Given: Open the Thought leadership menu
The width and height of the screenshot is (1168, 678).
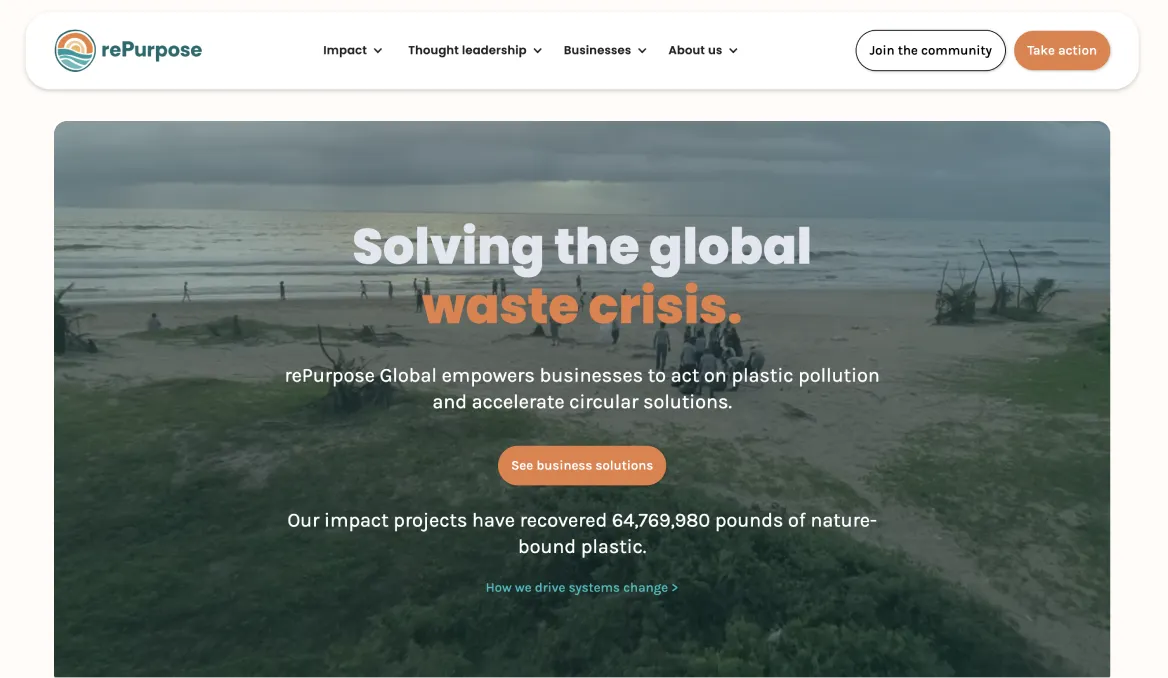Looking at the screenshot, I should (474, 51).
